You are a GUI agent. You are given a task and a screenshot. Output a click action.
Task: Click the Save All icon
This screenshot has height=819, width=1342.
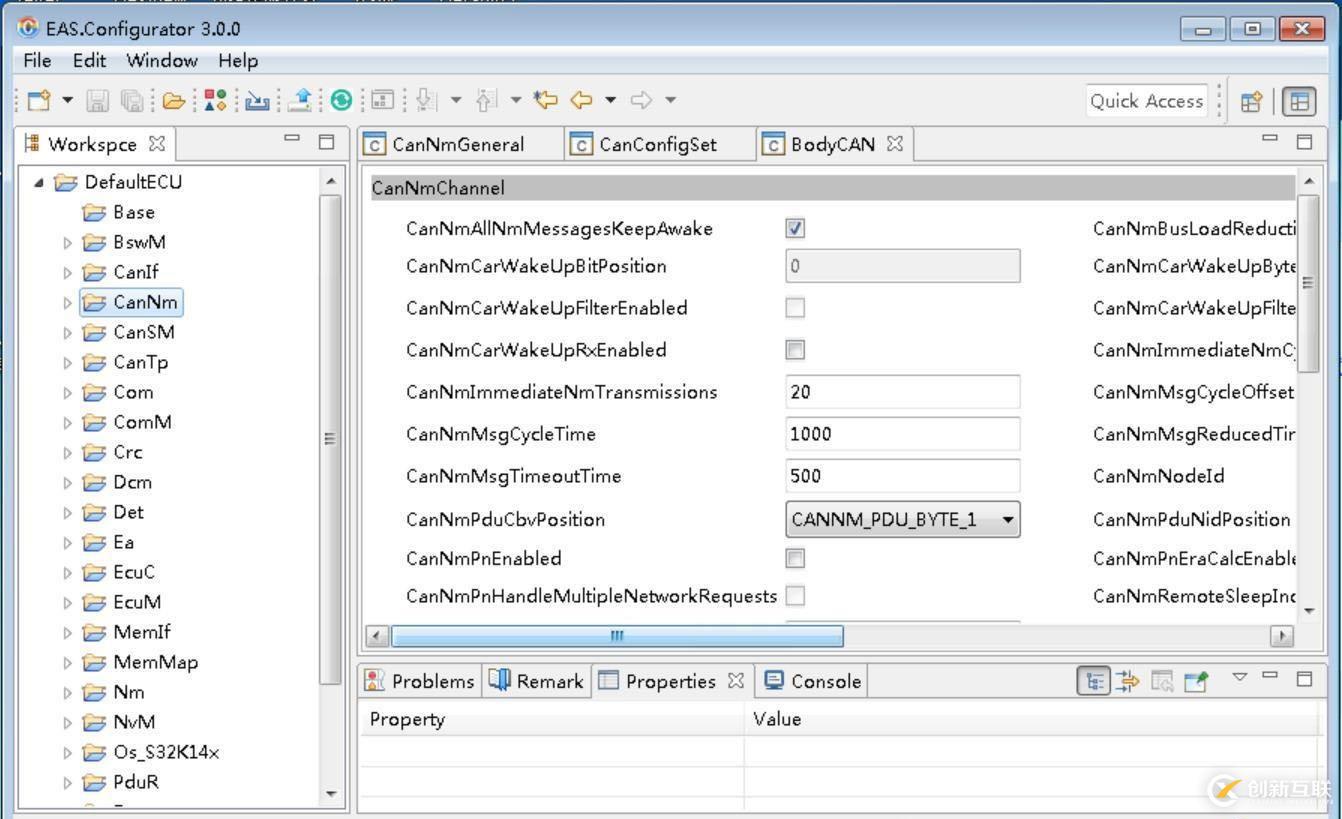tap(130, 100)
